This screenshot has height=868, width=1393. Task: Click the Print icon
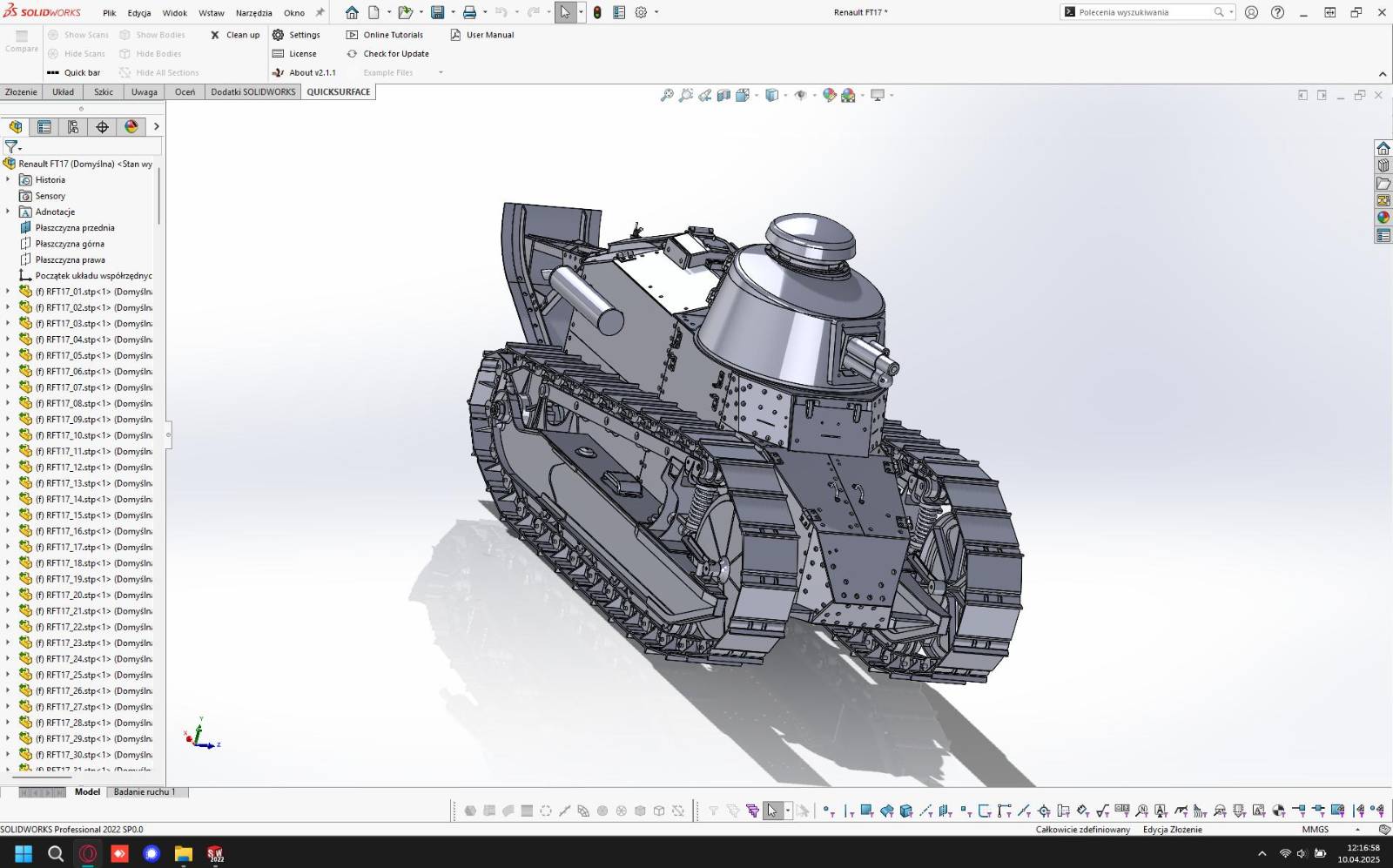click(469, 12)
